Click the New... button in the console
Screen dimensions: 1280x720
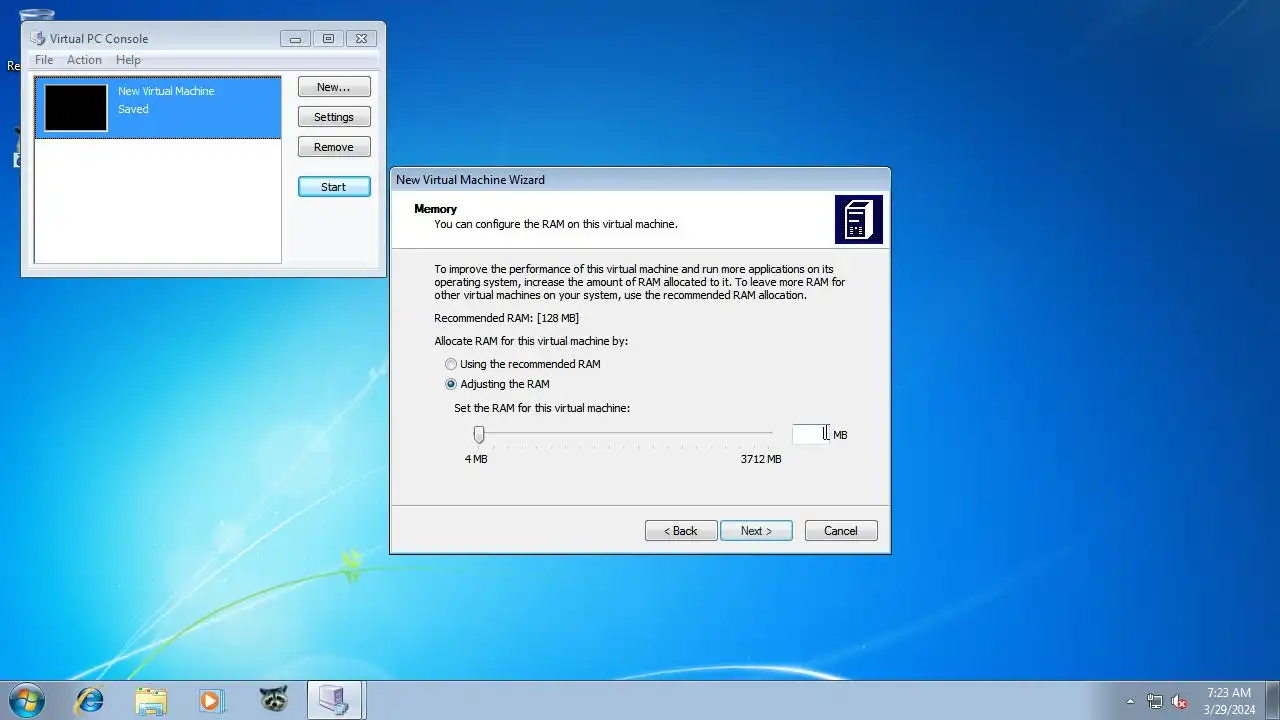tap(334, 87)
